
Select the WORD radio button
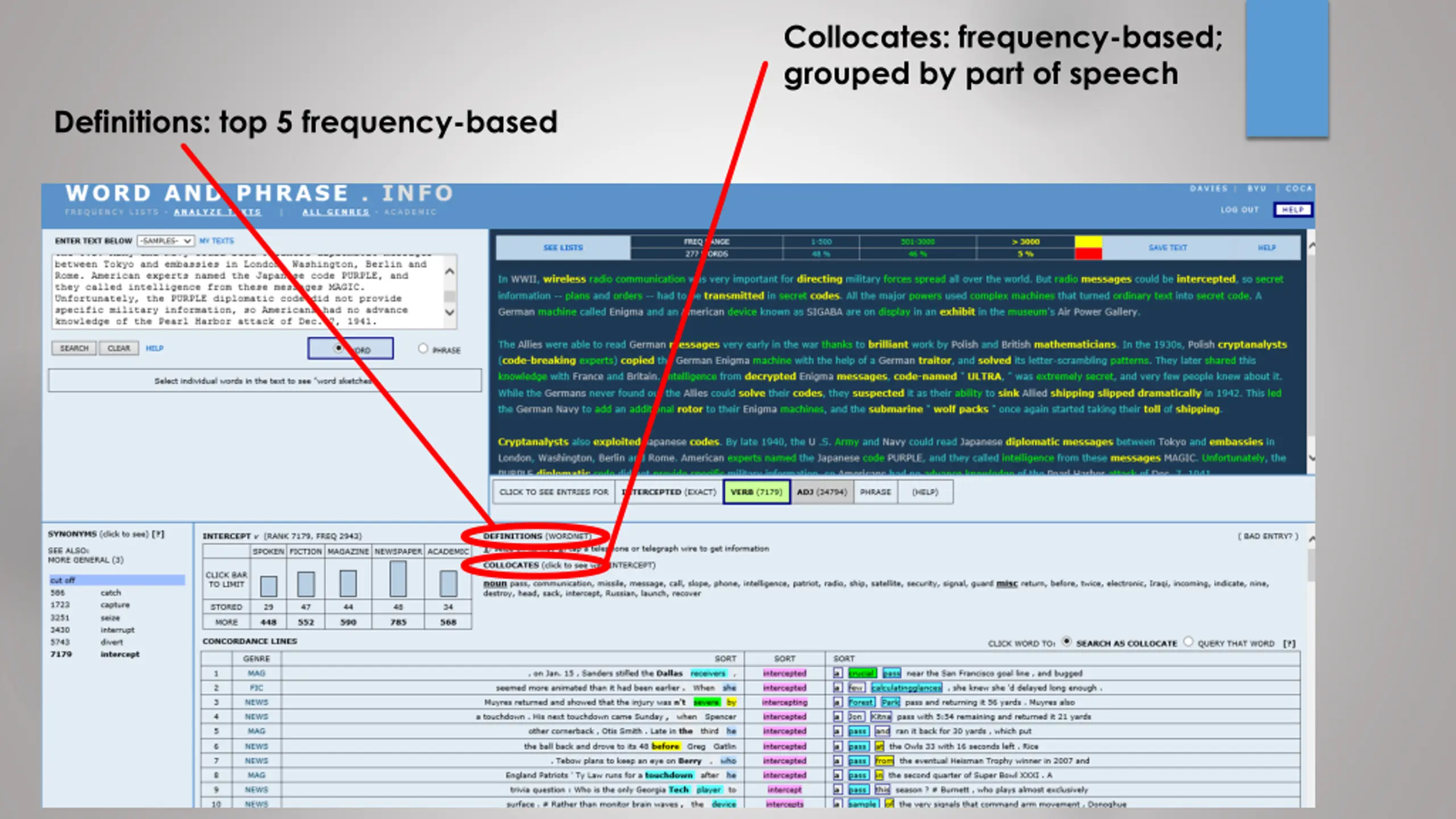click(338, 348)
